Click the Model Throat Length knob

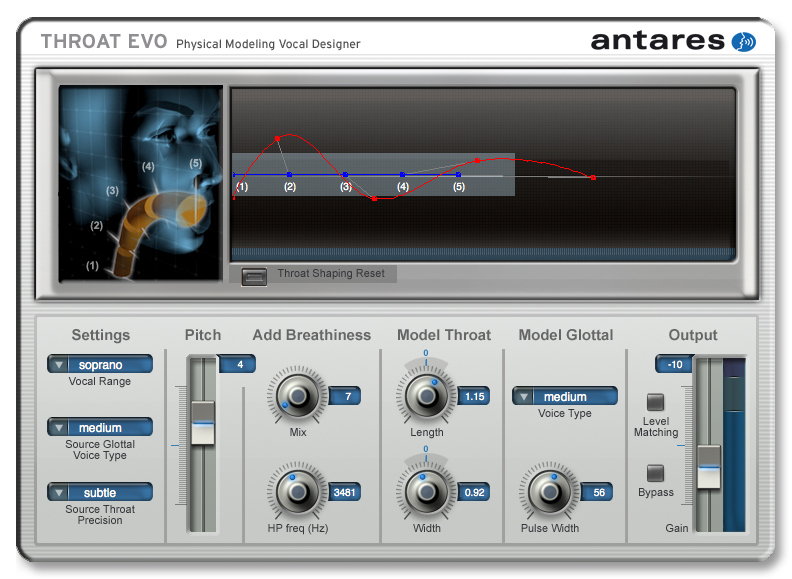click(x=427, y=396)
